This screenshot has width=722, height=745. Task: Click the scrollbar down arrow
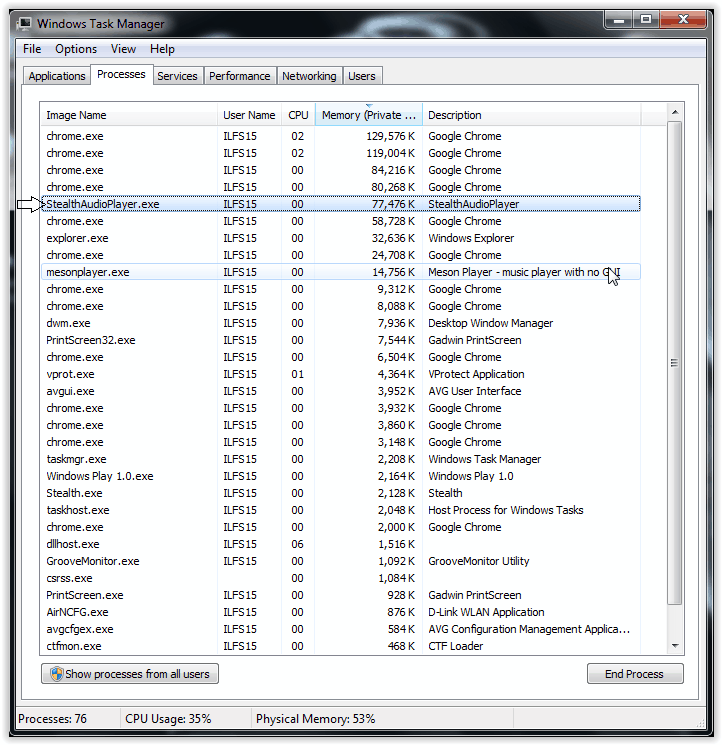675,646
